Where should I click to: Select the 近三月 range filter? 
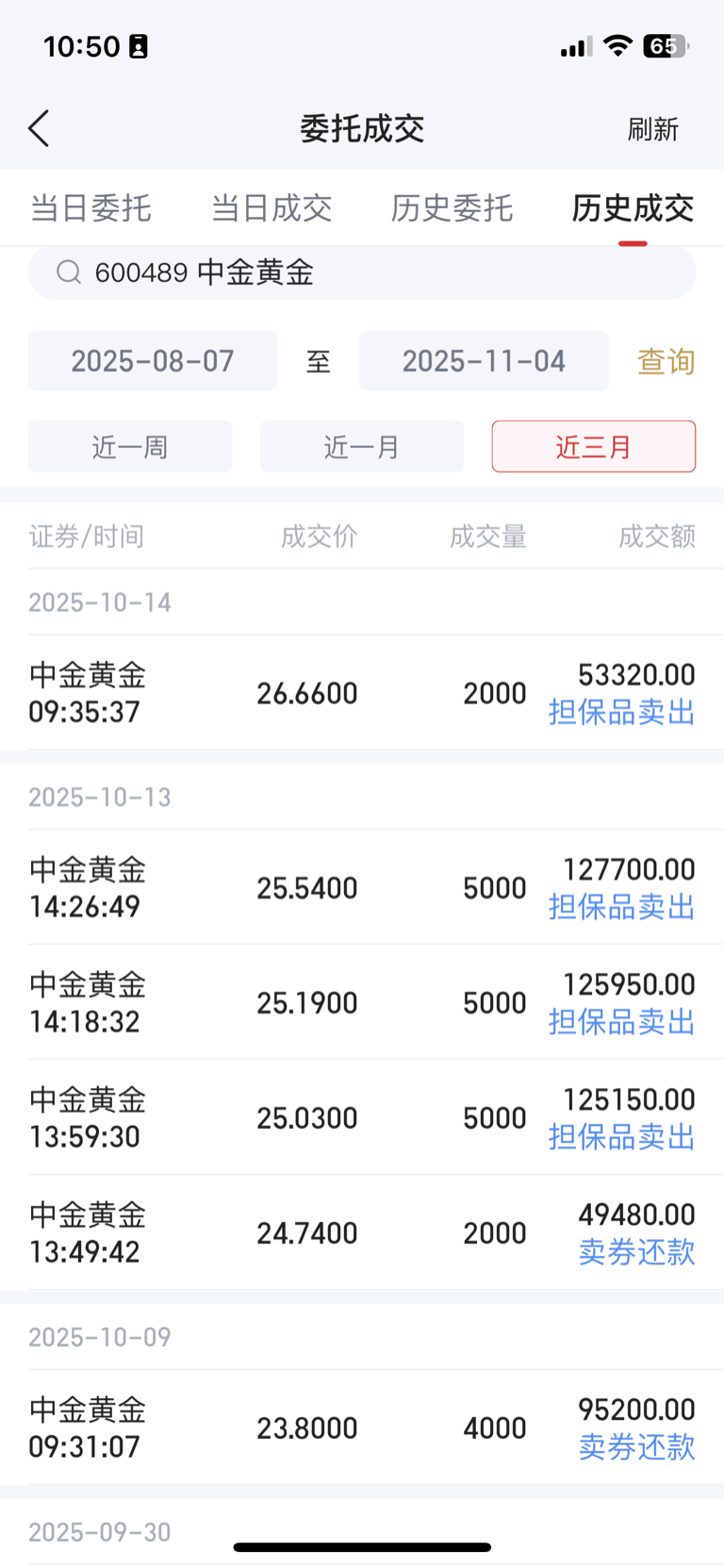594,446
